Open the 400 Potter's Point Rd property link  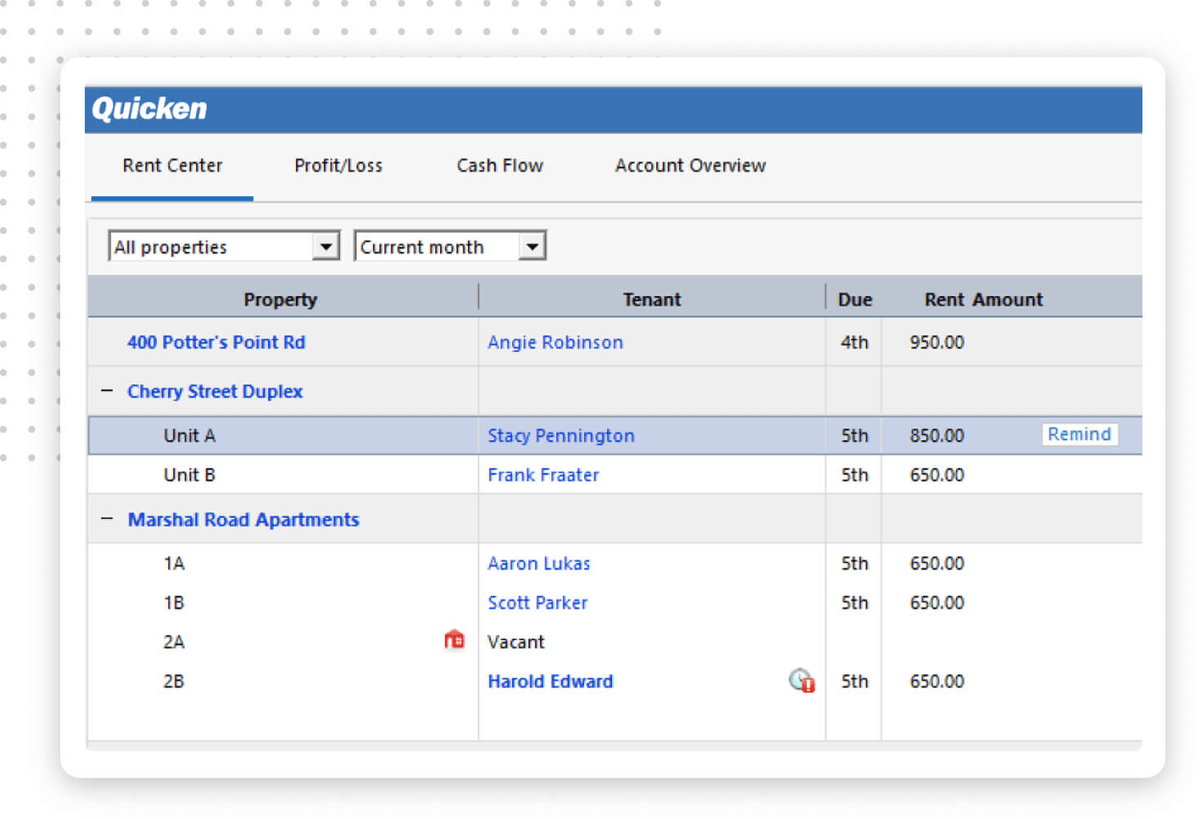point(216,341)
